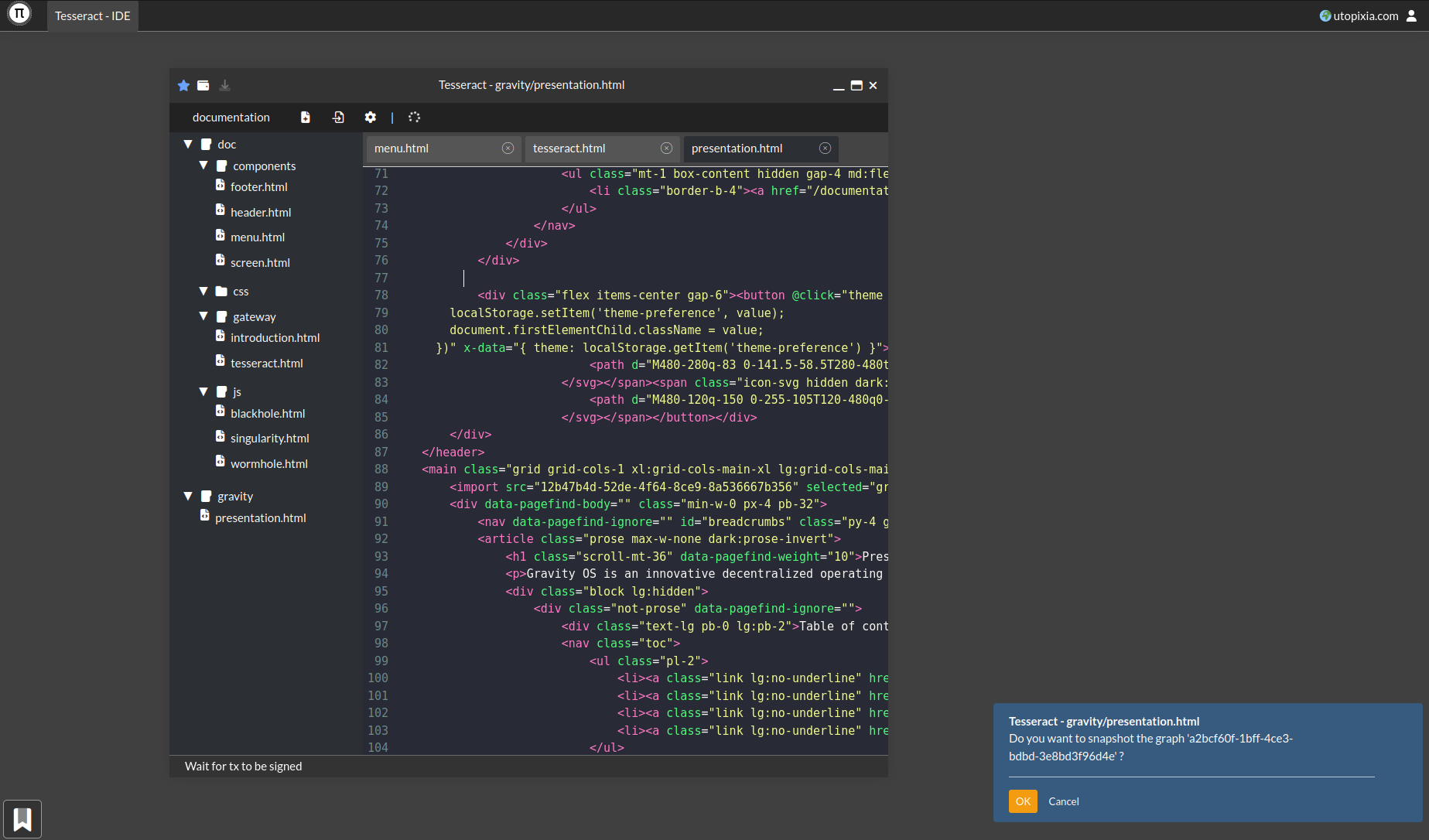
Task: Close the tesseract.html tab
Action: (666, 148)
